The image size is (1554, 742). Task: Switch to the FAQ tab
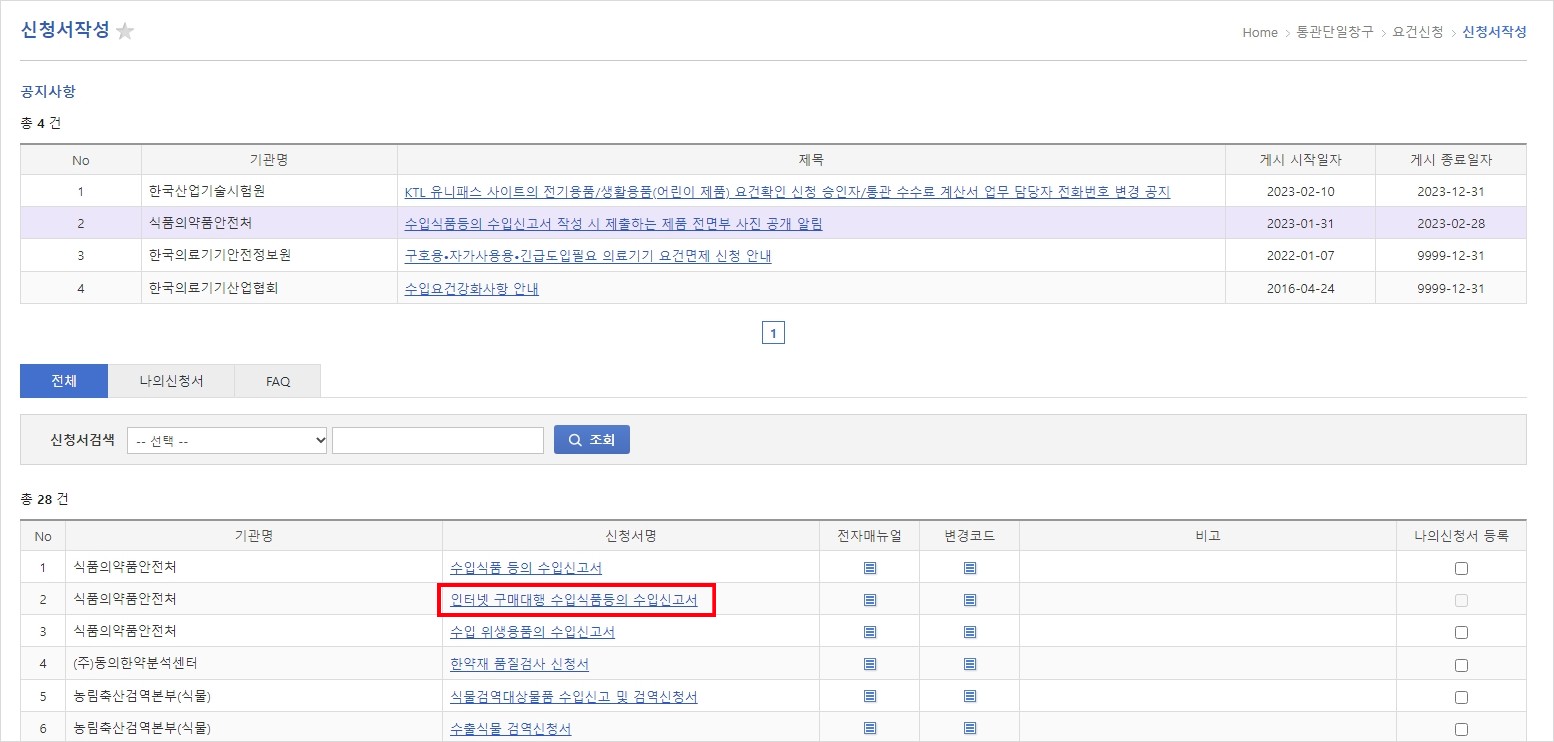click(278, 381)
